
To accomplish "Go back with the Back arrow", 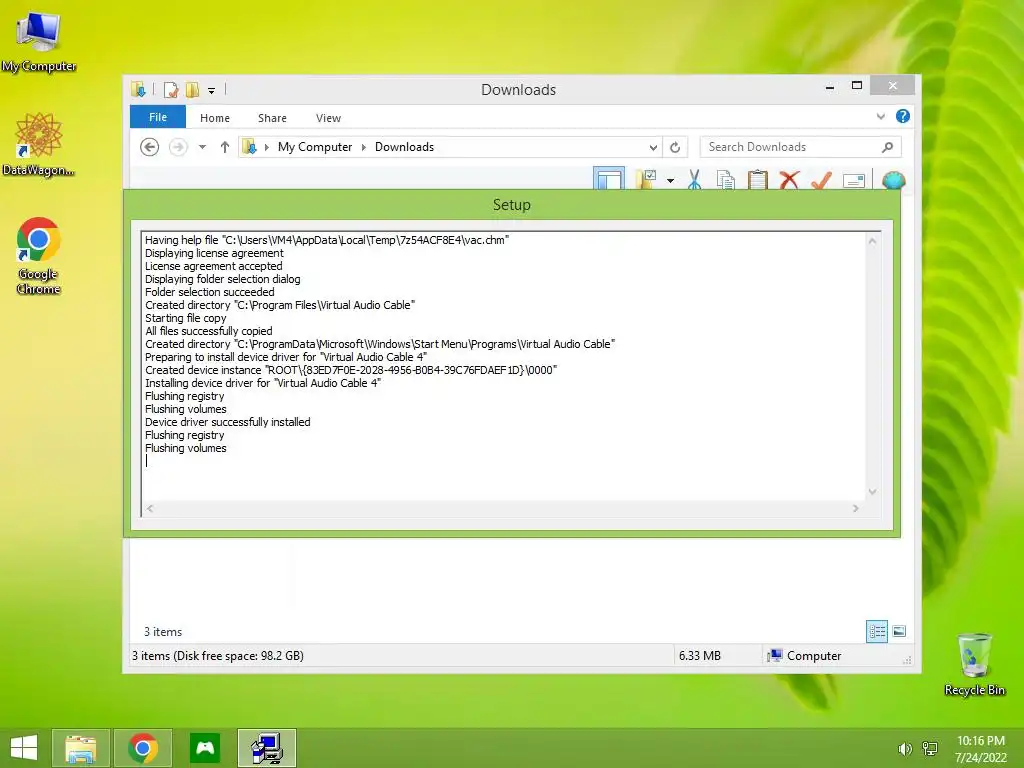I will click(x=150, y=147).
